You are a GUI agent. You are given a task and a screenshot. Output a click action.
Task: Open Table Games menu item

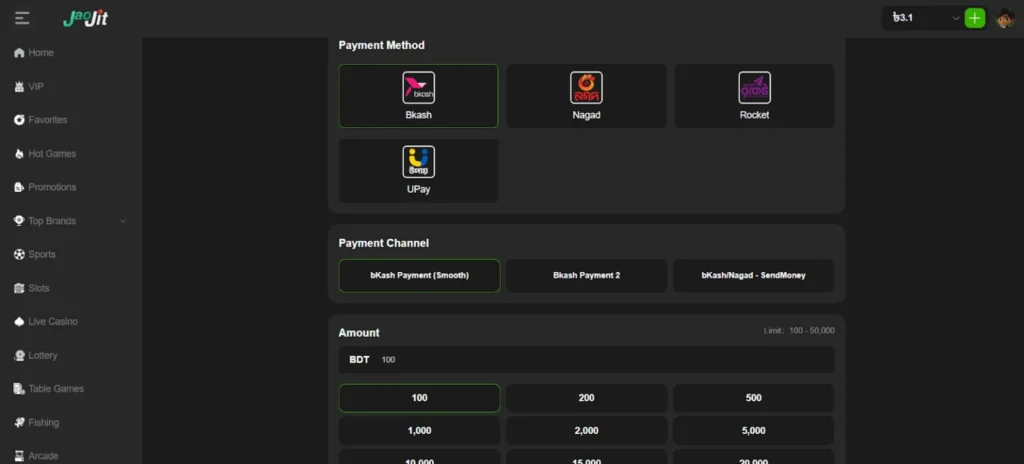coord(56,389)
